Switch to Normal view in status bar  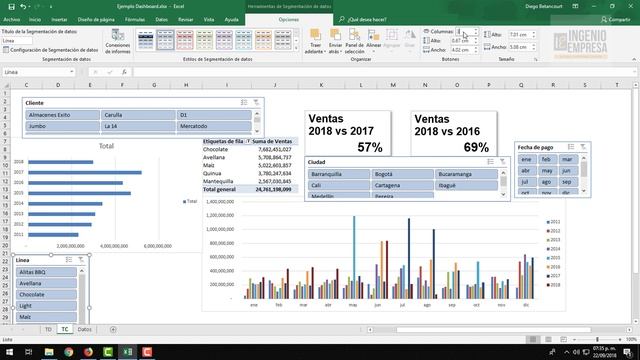click(533, 339)
